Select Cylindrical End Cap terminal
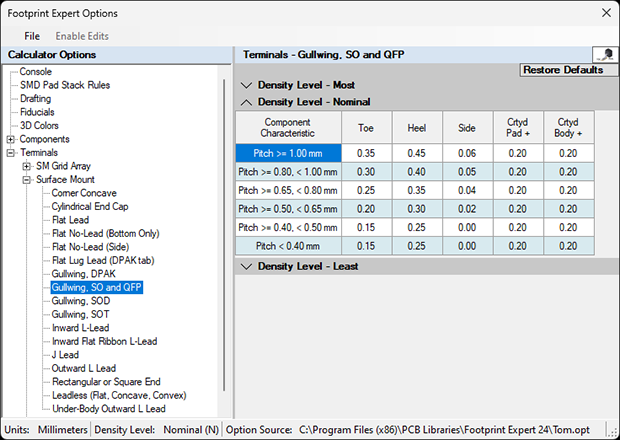 pyautogui.click(x=90, y=206)
